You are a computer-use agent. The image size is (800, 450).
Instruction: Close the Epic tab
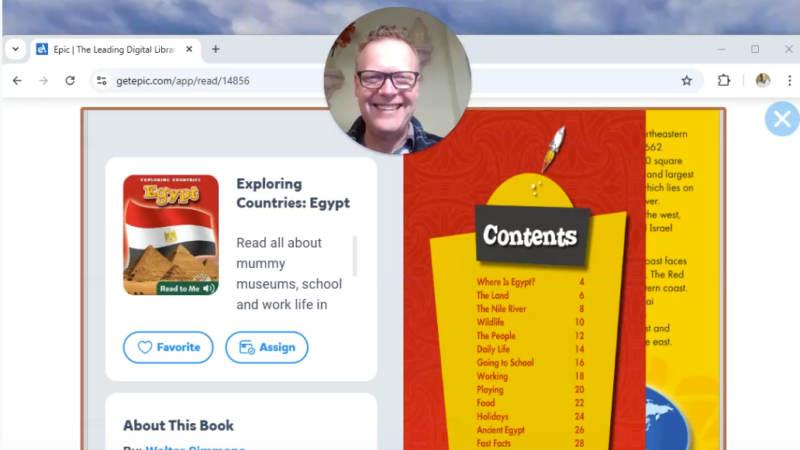click(189, 49)
